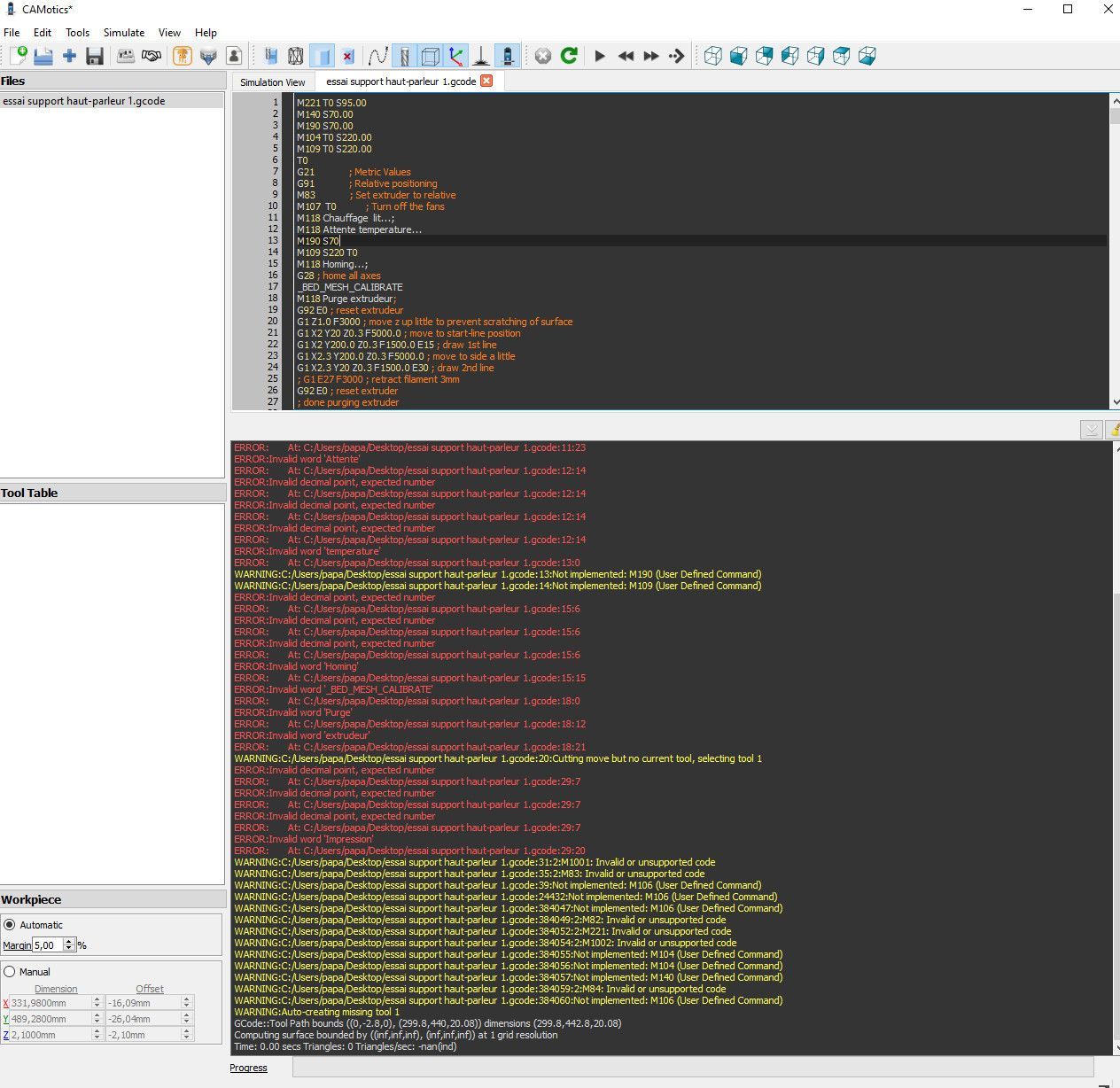Select the first isometric cube view icon
Screen dimensions: 1120x1088
pos(712,56)
